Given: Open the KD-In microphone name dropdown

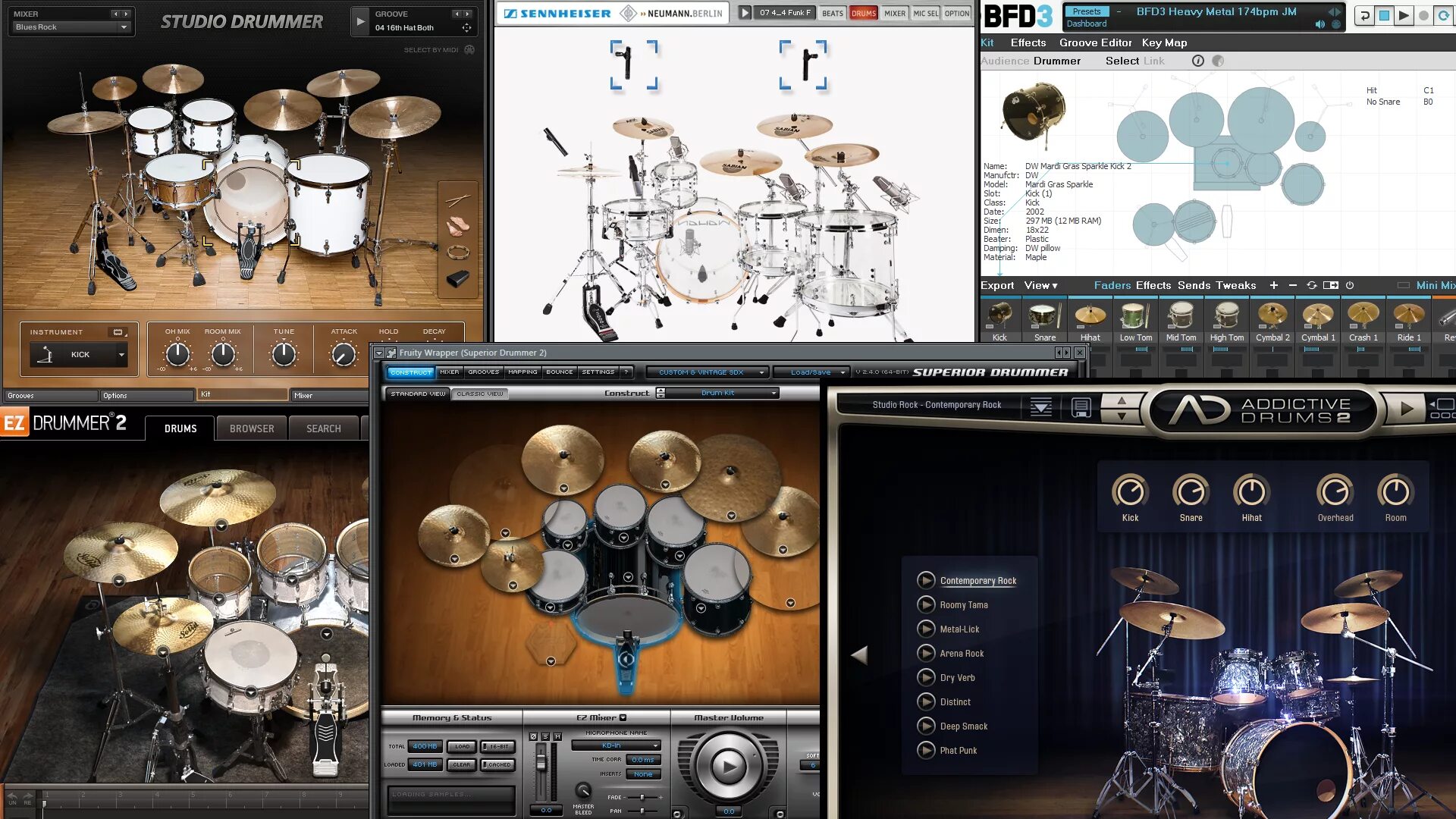Looking at the screenshot, I should point(616,746).
